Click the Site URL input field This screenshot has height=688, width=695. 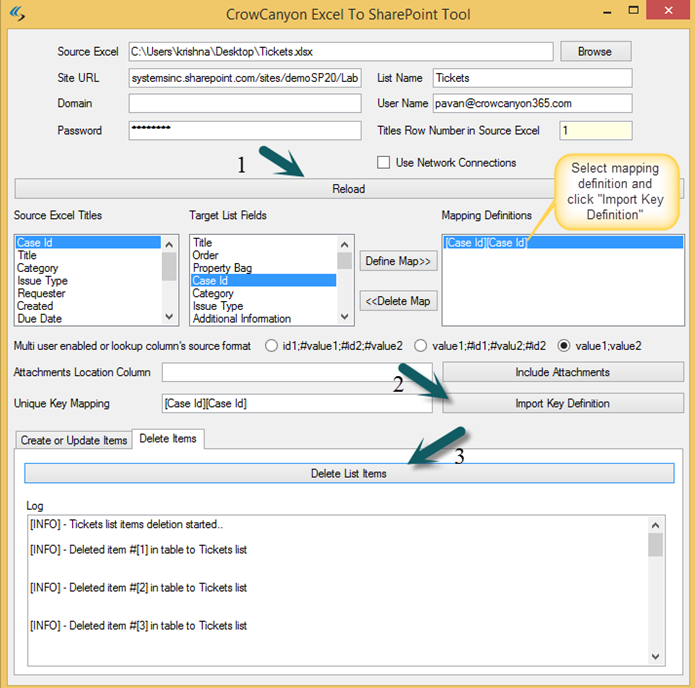[244, 78]
